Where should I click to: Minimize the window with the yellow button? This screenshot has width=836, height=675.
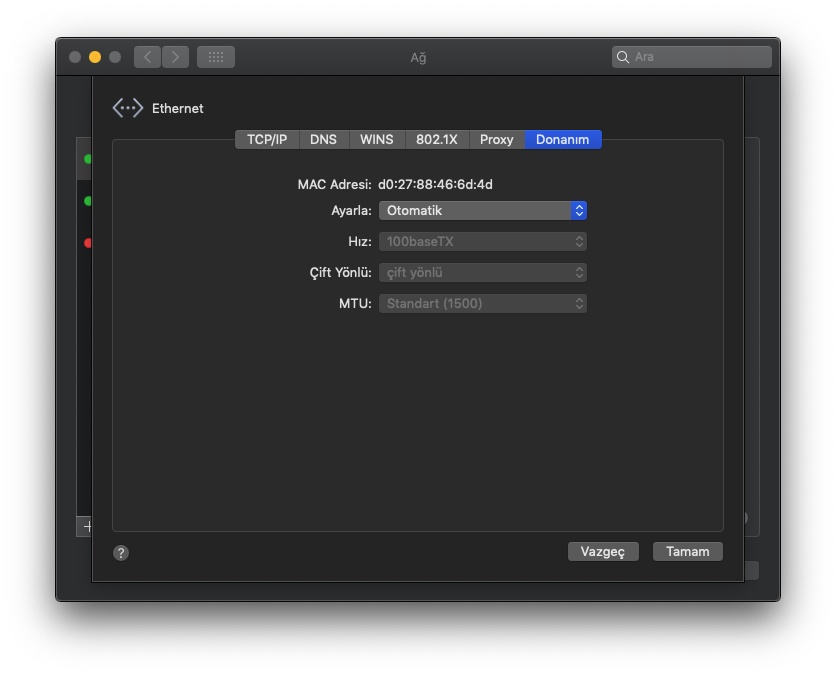pos(95,57)
